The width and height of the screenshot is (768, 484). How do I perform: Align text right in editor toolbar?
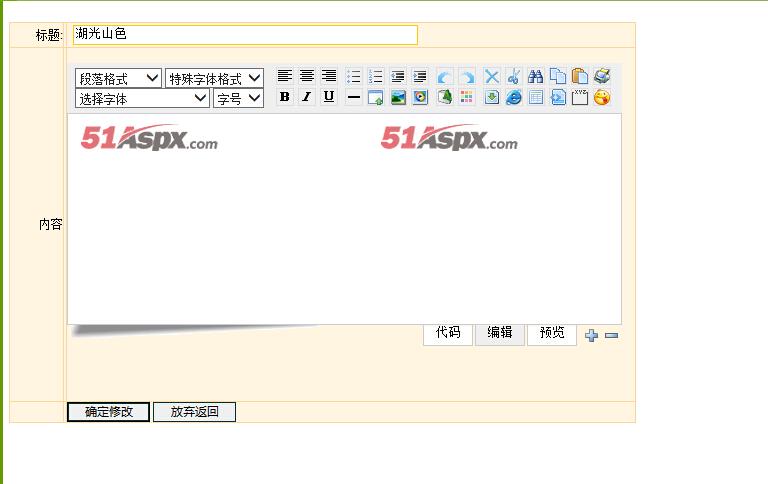click(x=329, y=76)
